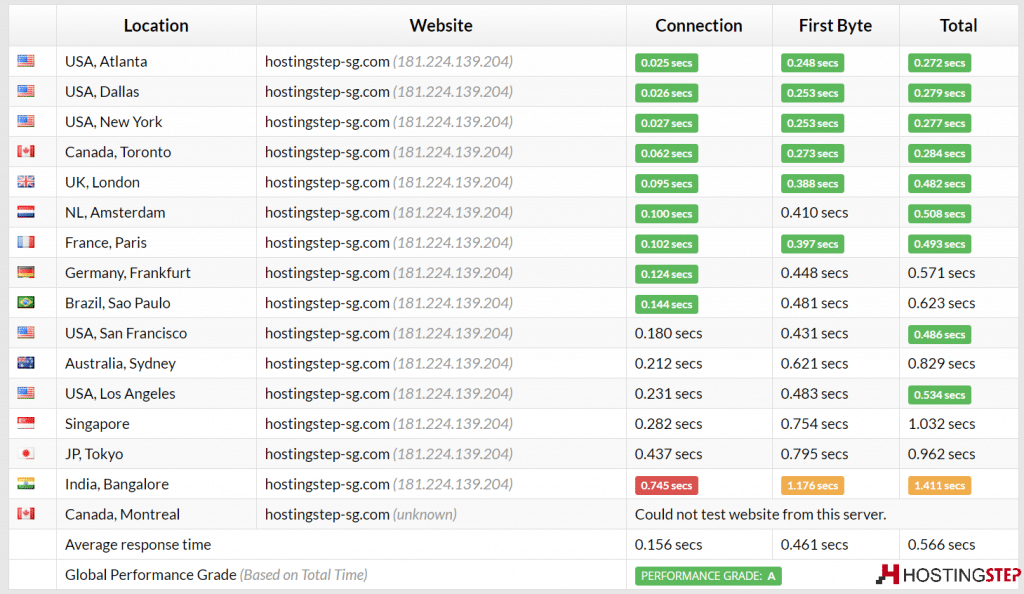Click the 'Average response time' label
This screenshot has width=1024, height=594.
(138, 544)
